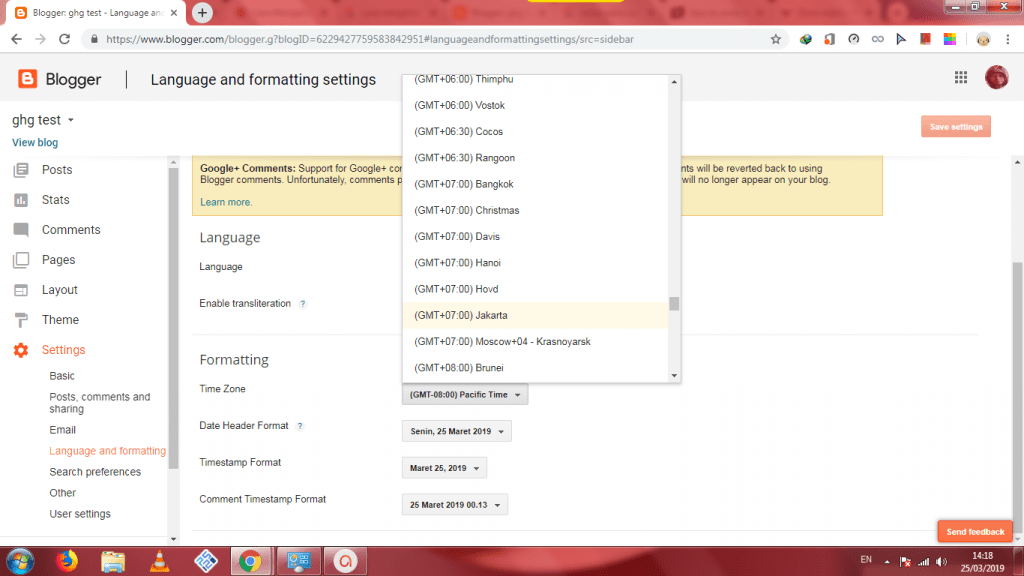The height and width of the screenshot is (576, 1024).
Task: Select (GMT+07:00) Christmas timezone
Action: click(x=536, y=210)
